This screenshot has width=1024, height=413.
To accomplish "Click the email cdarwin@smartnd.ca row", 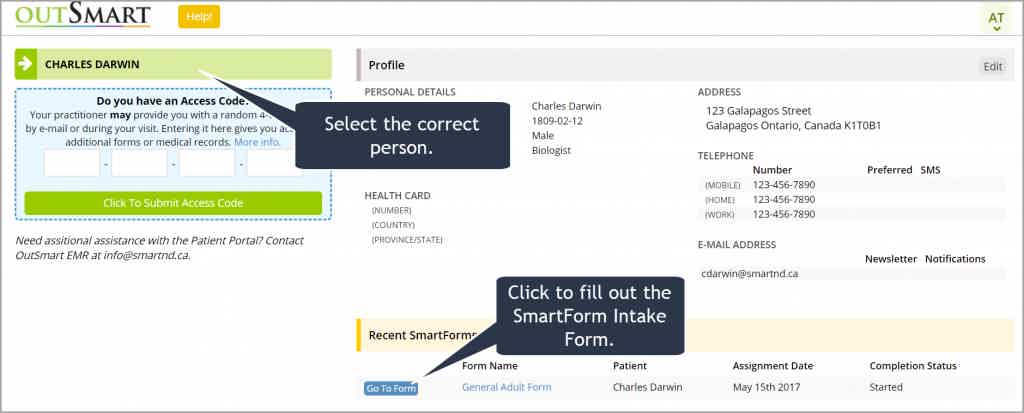I will 853,274.
